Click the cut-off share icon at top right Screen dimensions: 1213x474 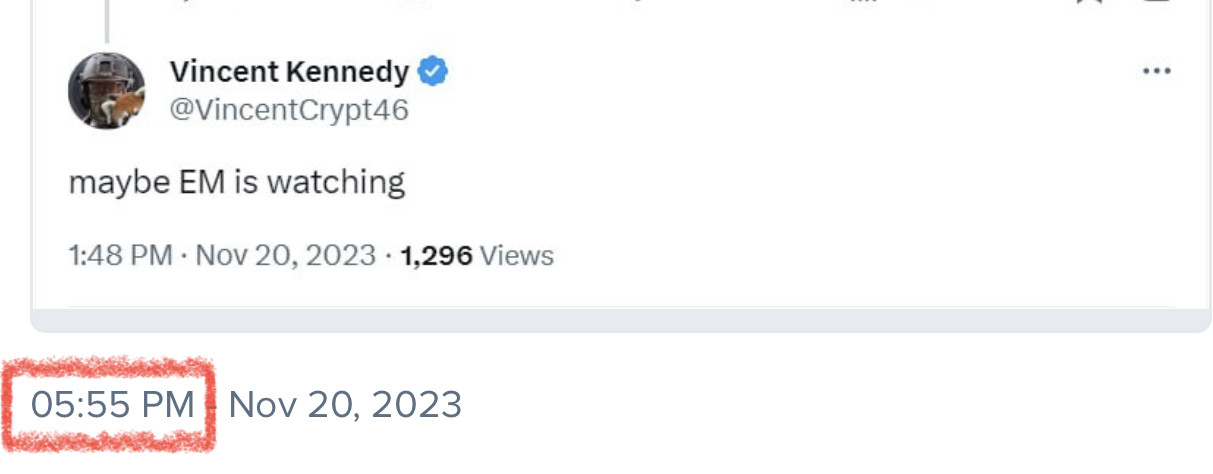[1156, 2]
